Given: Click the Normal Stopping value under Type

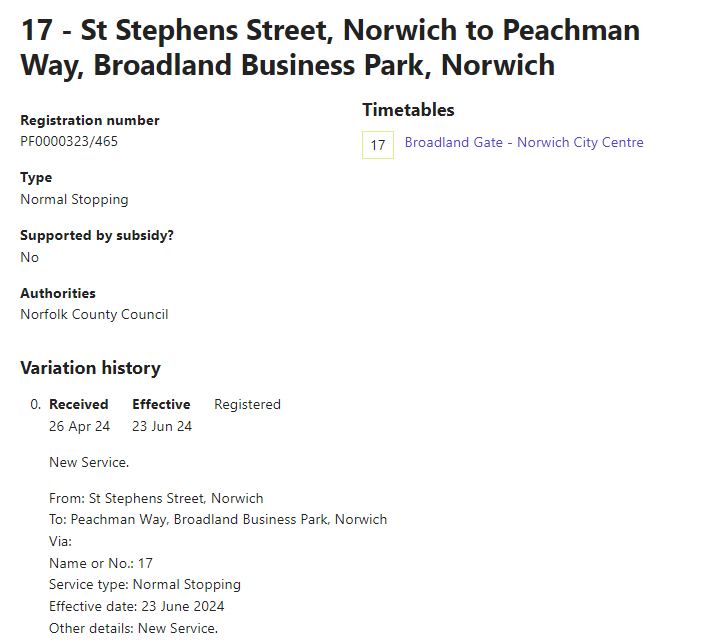Looking at the screenshot, I should [x=74, y=199].
